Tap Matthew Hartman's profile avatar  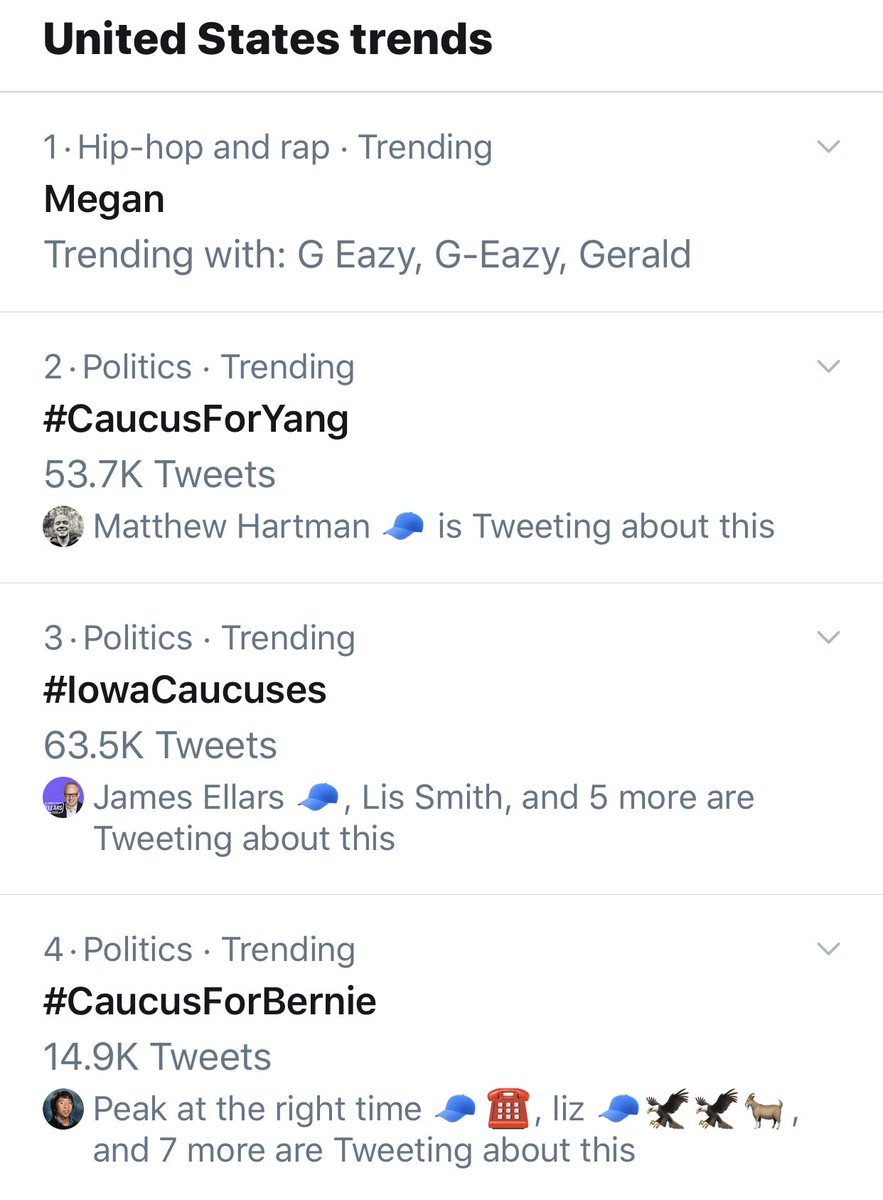pos(63,526)
